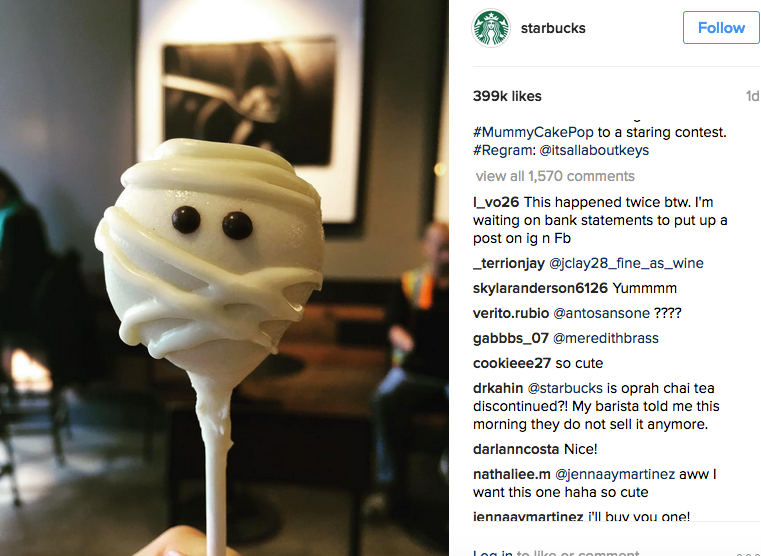Click the @meredithbrass mention
Viewport: 761px width, 556px height.
pos(606,338)
